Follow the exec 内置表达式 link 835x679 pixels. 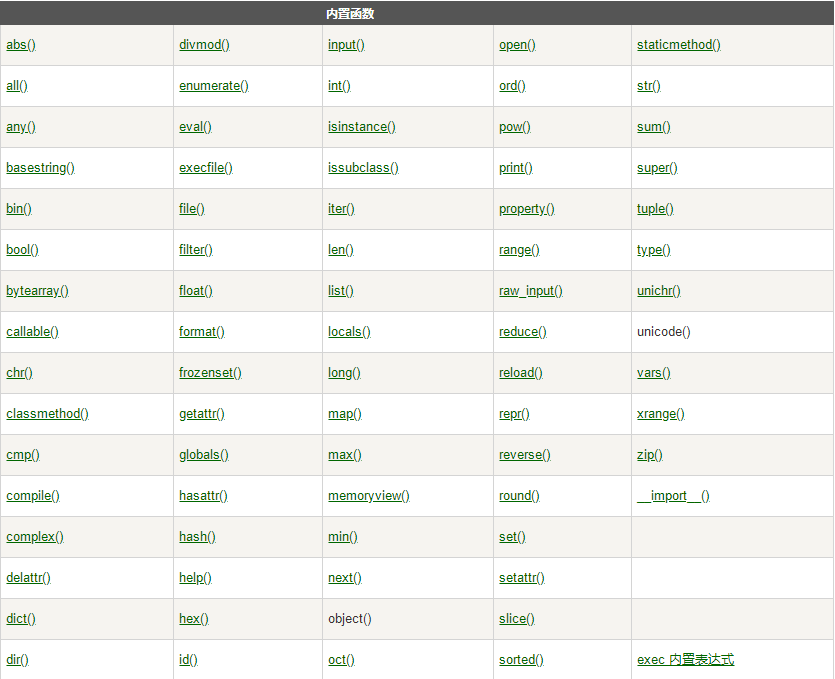685,659
